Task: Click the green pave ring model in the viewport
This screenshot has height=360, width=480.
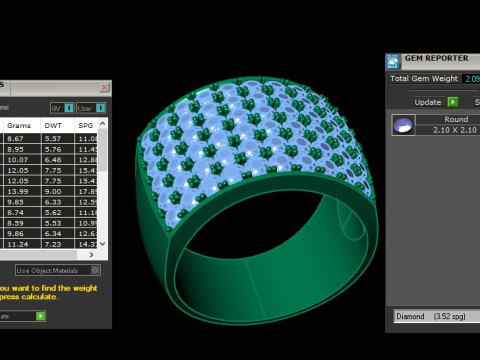Action: coord(257,200)
